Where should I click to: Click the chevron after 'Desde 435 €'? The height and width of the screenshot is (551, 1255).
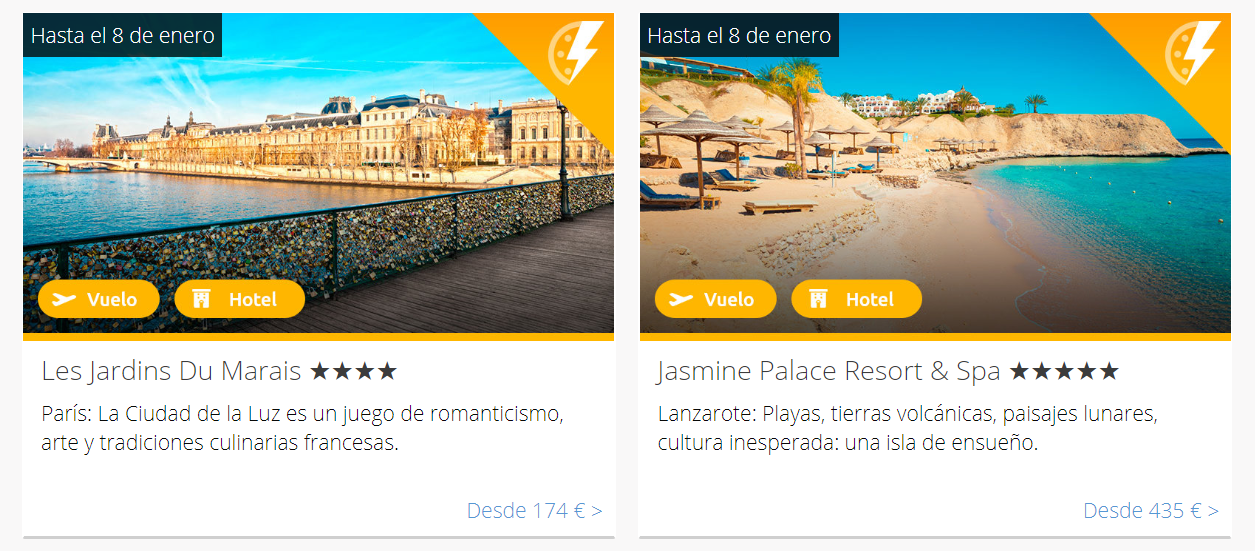tap(1213, 511)
